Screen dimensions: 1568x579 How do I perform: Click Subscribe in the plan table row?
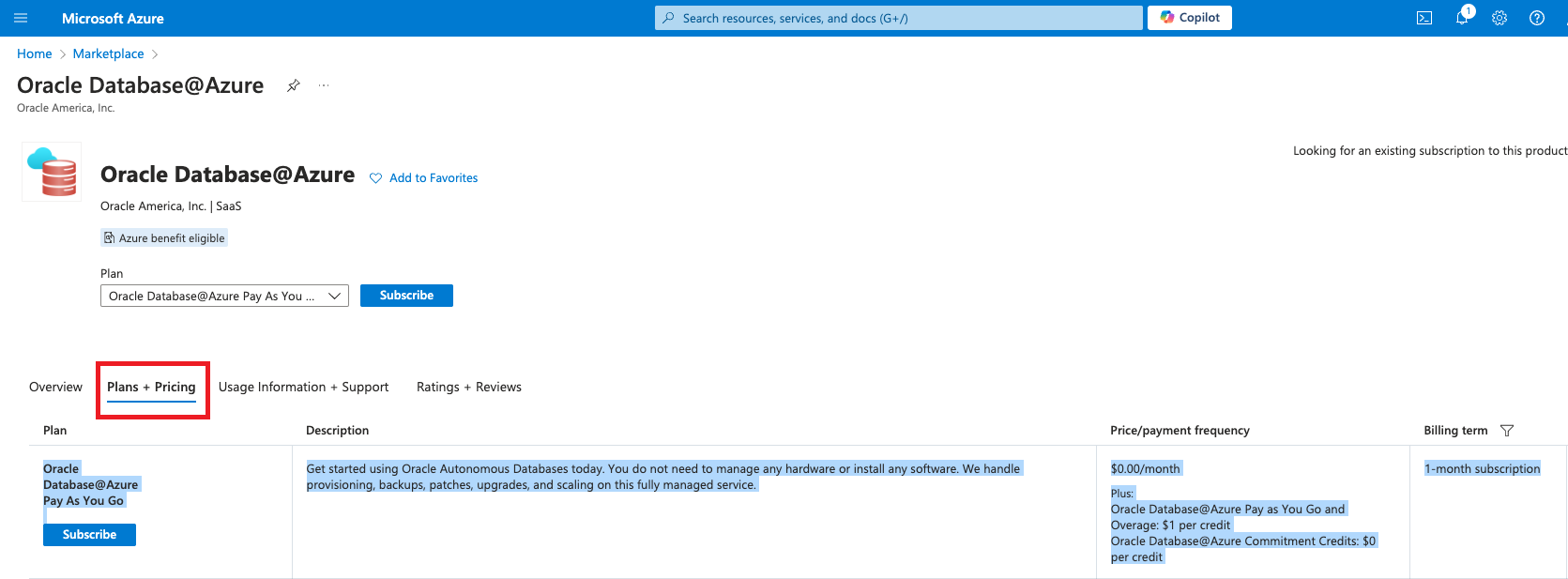[89, 535]
